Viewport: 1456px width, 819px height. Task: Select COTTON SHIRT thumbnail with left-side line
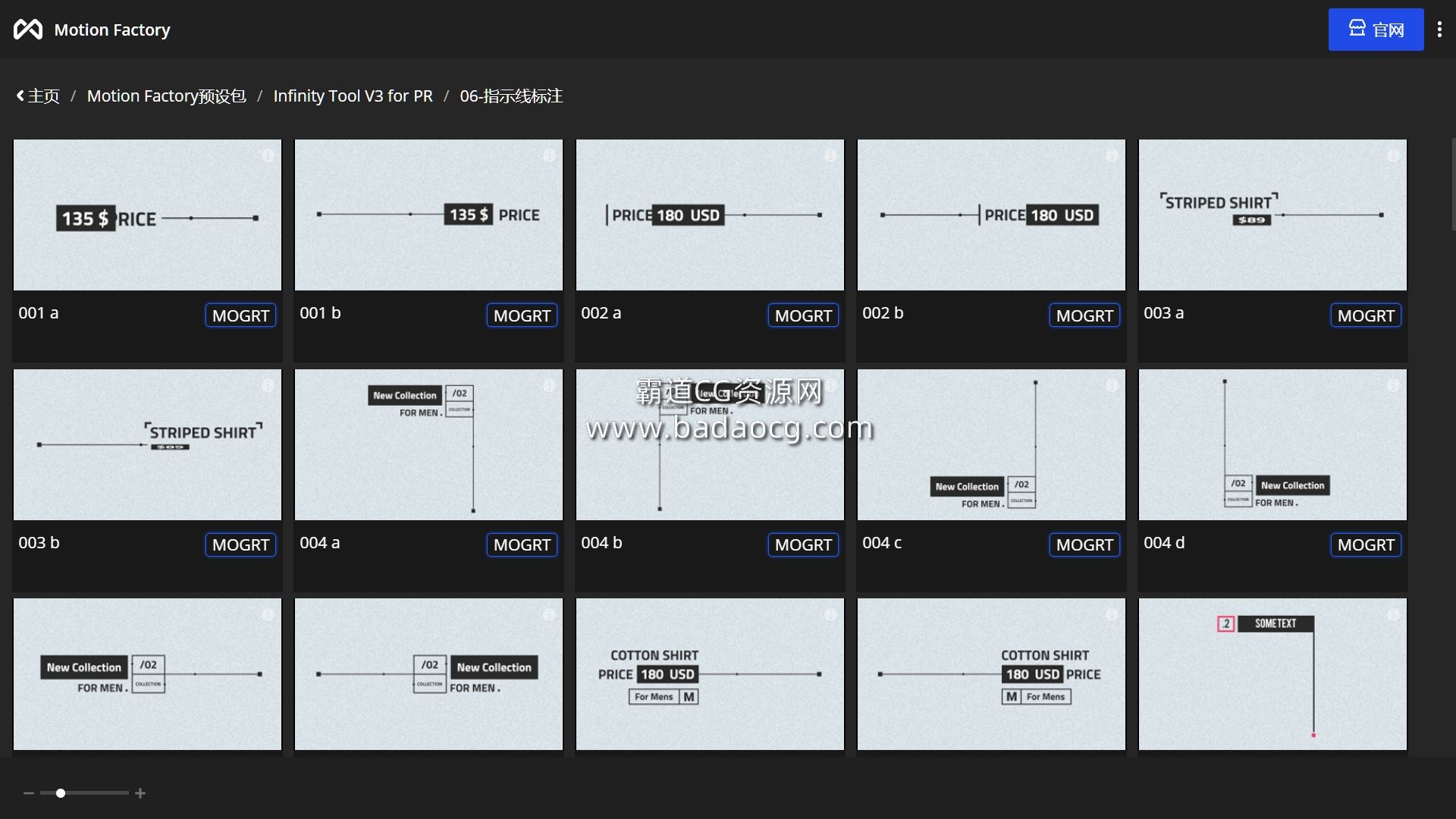[991, 674]
